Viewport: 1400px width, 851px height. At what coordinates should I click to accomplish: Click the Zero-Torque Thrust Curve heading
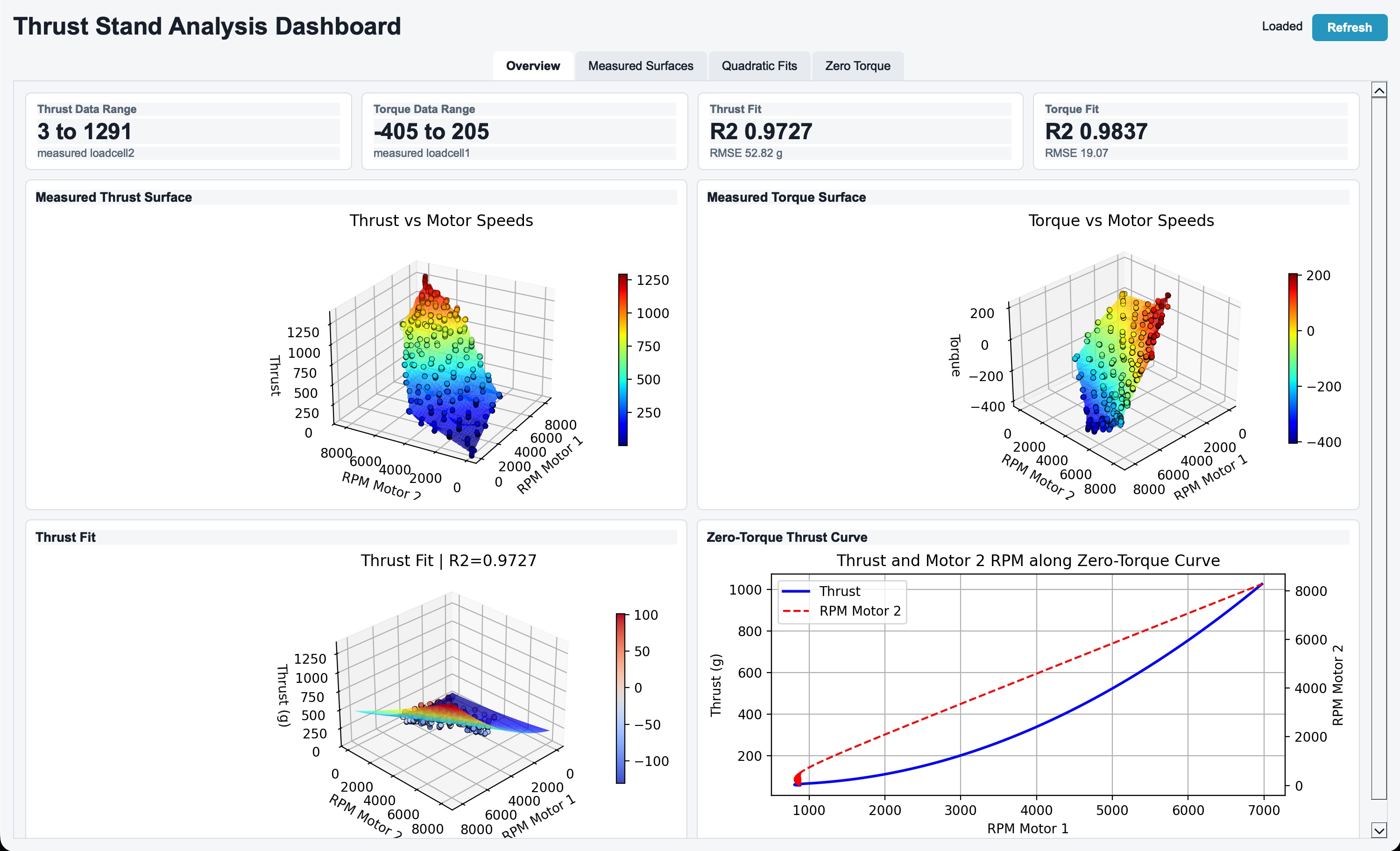pos(787,537)
